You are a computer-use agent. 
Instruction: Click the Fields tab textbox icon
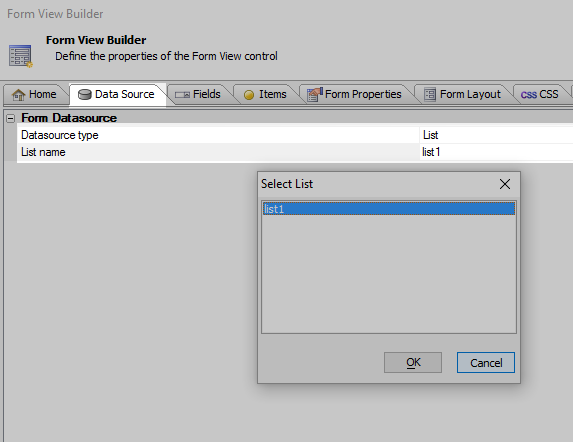pyautogui.click(x=182, y=95)
